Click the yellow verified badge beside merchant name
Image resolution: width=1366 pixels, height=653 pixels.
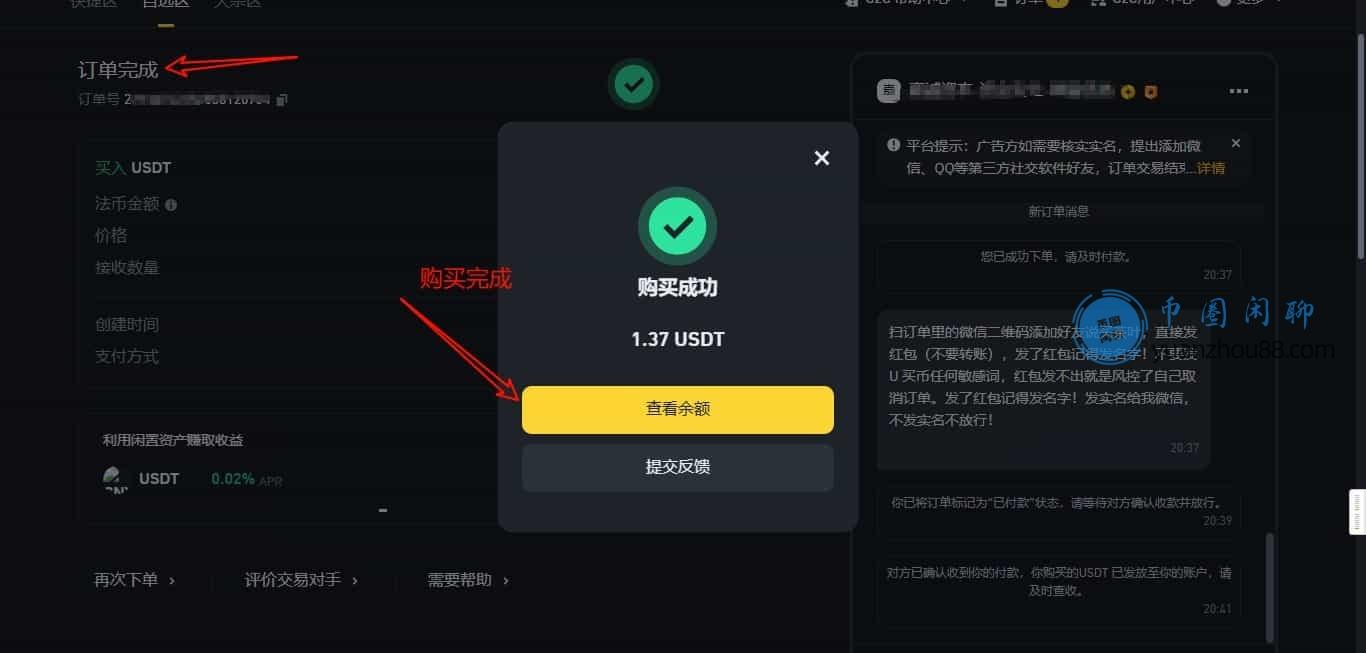pyautogui.click(x=1128, y=92)
